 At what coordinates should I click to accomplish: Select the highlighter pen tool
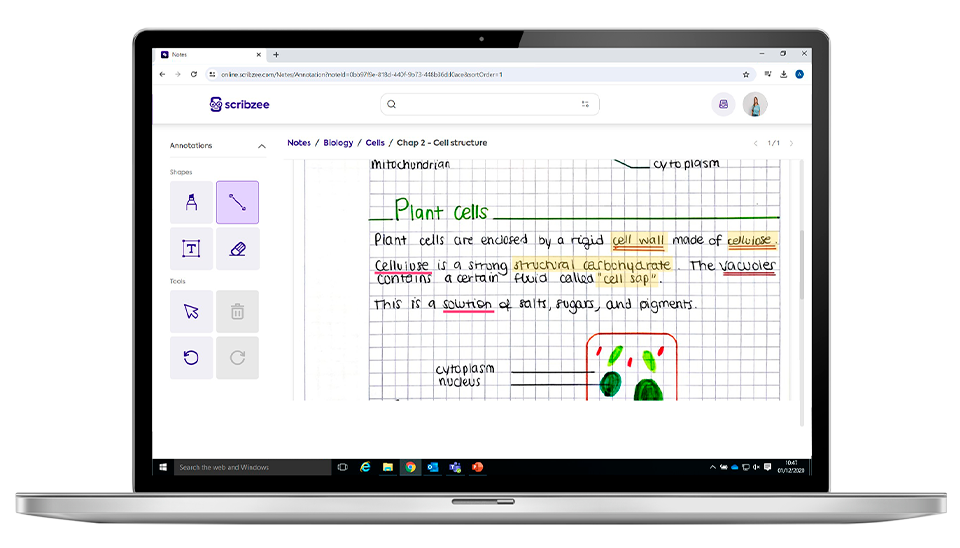pos(191,202)
